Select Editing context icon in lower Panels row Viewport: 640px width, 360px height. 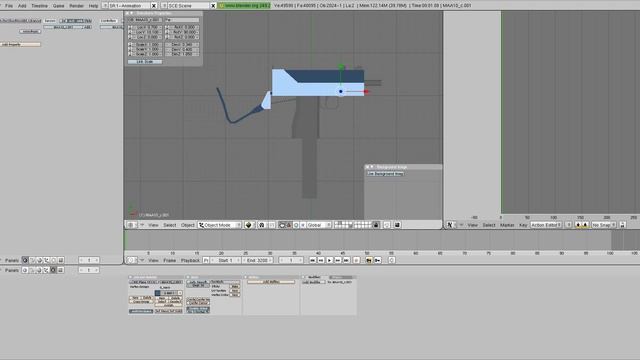(x=53, y=270)
